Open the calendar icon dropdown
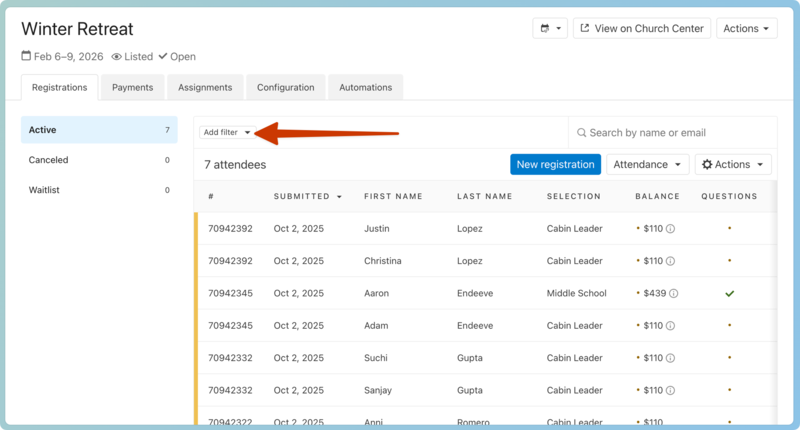Image resolution: width=800 pixels, height=430 pixels. coord(550,29)
